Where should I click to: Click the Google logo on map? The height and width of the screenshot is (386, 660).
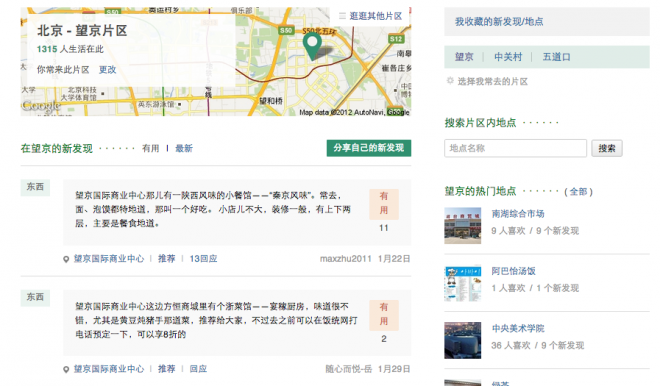click(x=42, y=105)
